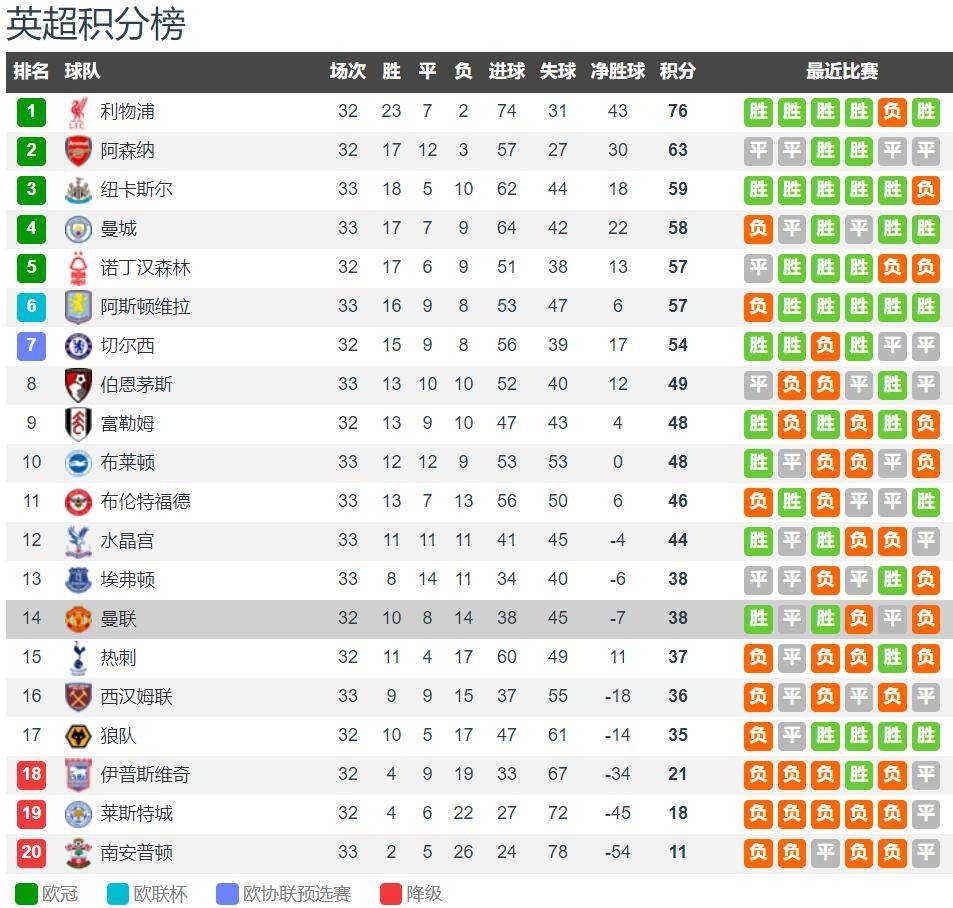Click the Manchester United crest icon

(78, 619)
